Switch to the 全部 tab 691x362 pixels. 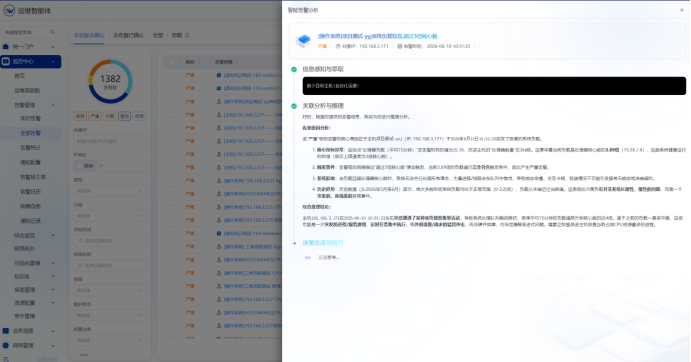[x=158, y=35]
